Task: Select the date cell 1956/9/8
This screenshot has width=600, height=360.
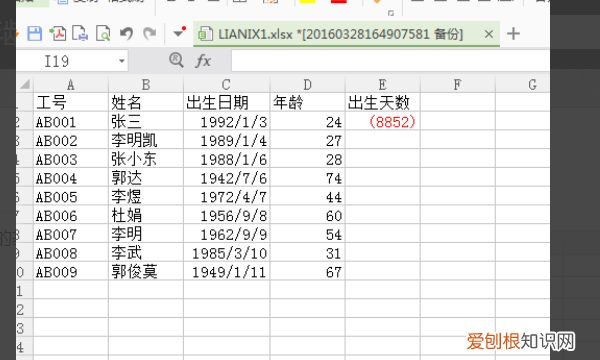Action: pyautogui.click(x=227, y=215)
